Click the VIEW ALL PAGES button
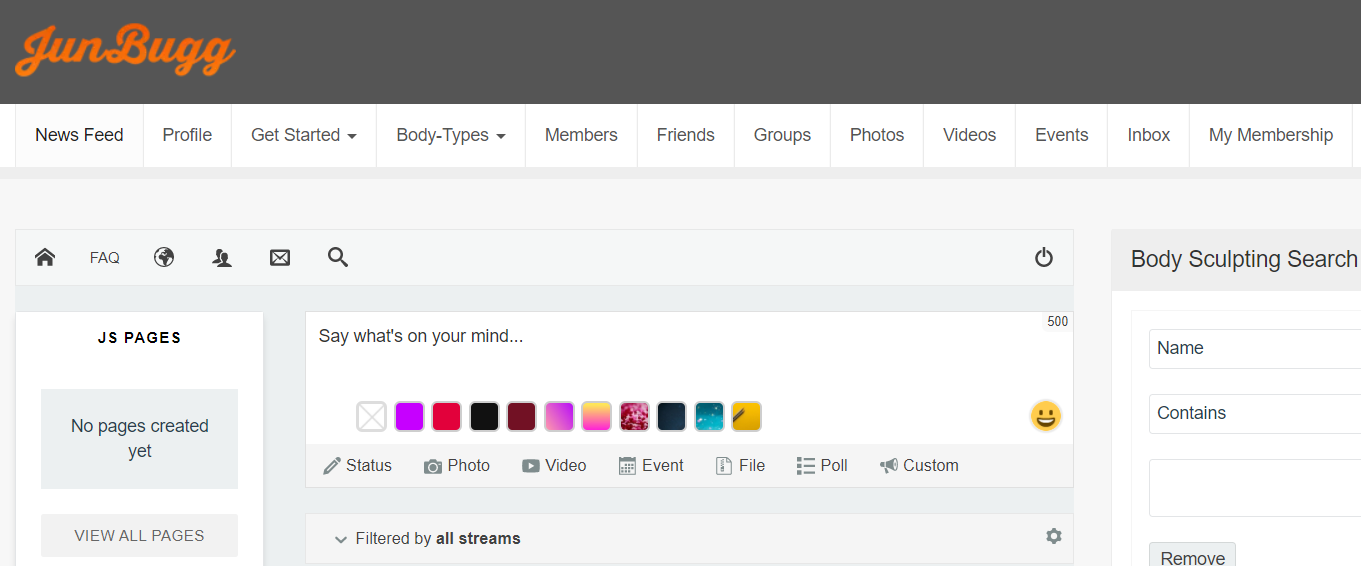Screen dimensions: 1361x566 [x=139, y=536]
